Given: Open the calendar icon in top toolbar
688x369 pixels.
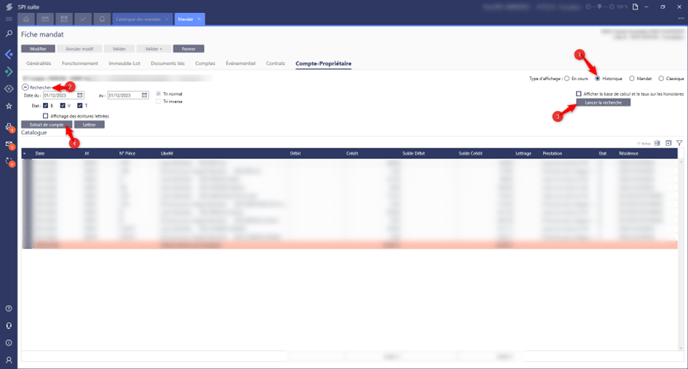Looking at the screenshot, I should click(64, 19).
